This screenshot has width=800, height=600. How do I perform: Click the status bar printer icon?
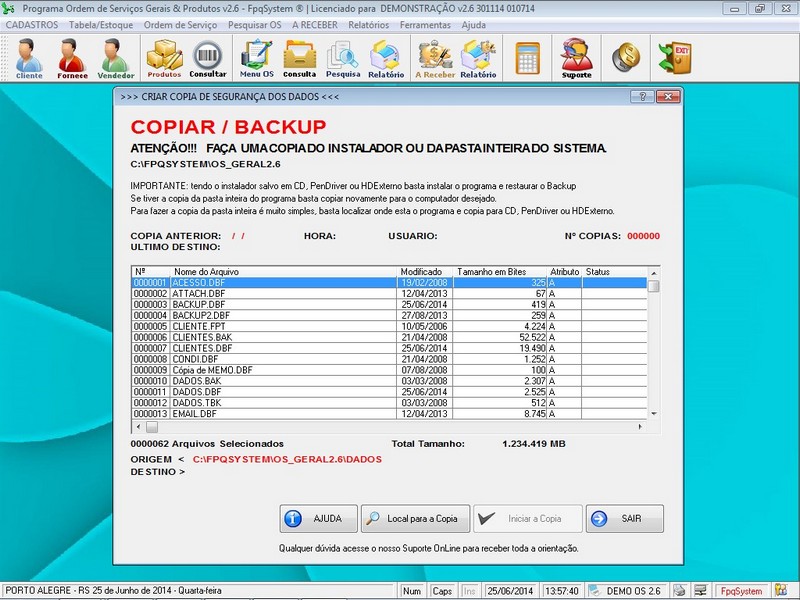click(679, 591)
